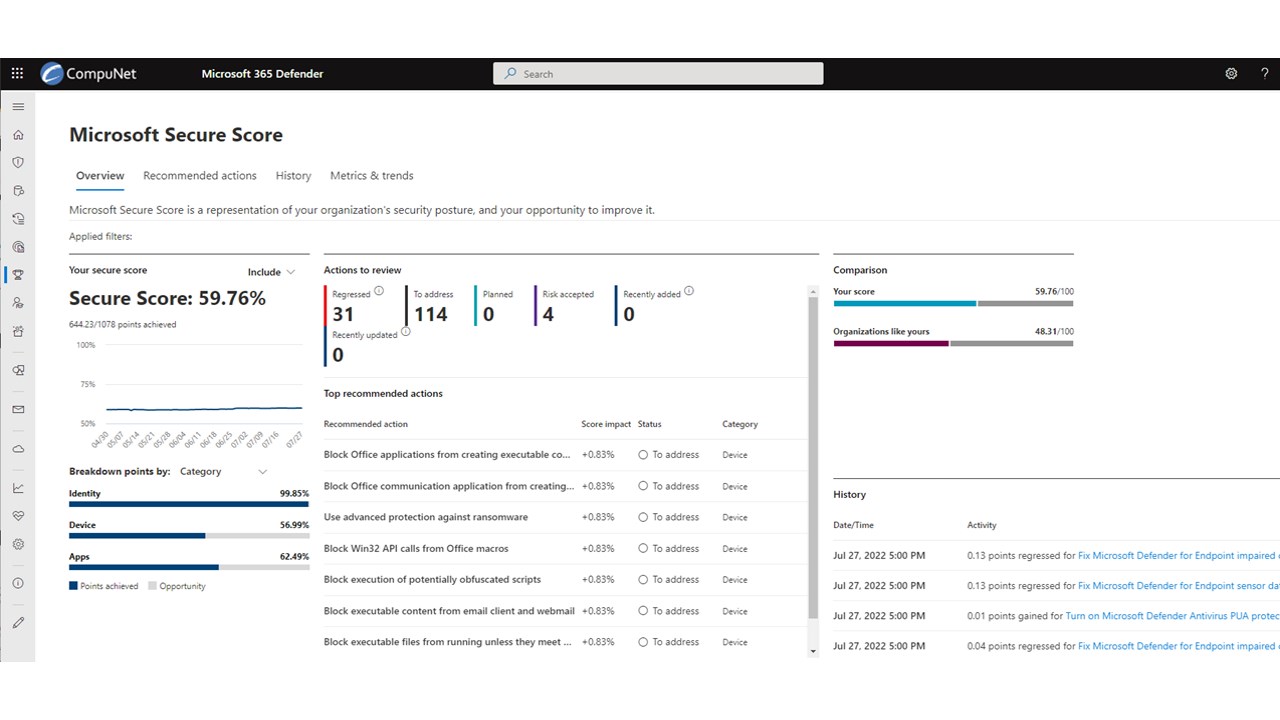Open Block Office communication application from creating action
Image resolution: width=1280 pixels, height=720 pixels.
click(x=449, y=486)
